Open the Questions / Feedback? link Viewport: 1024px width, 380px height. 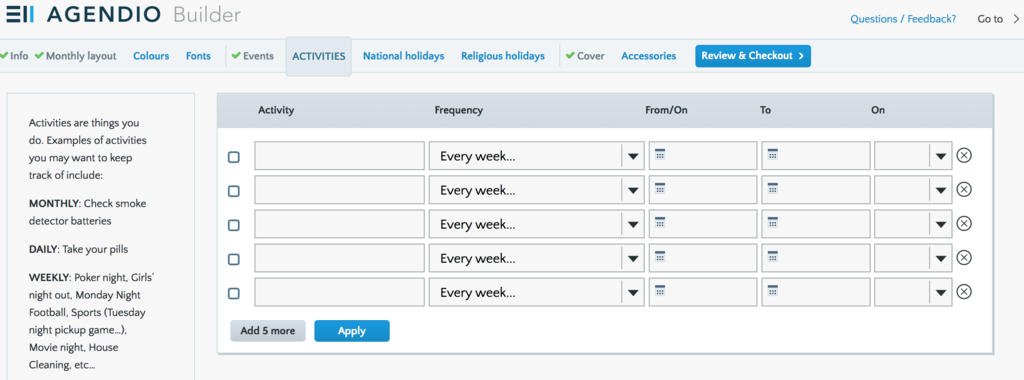(903, 19)
